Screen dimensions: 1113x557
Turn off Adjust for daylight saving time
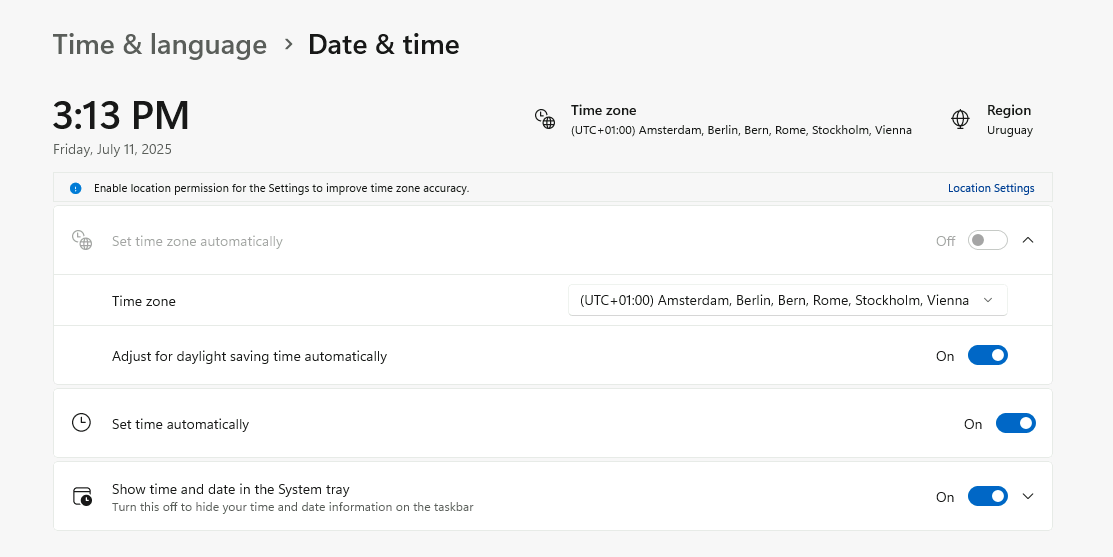[987, 356]
